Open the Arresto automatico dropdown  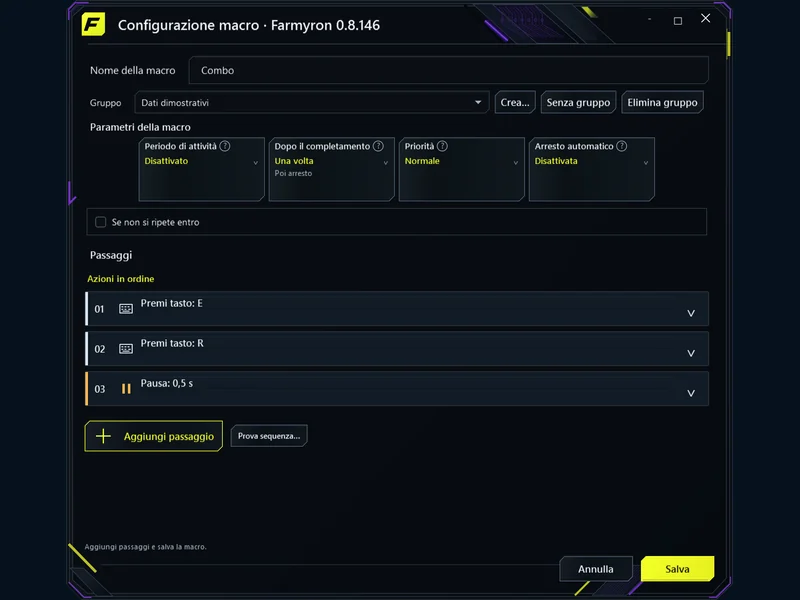(x=592, y=169)
